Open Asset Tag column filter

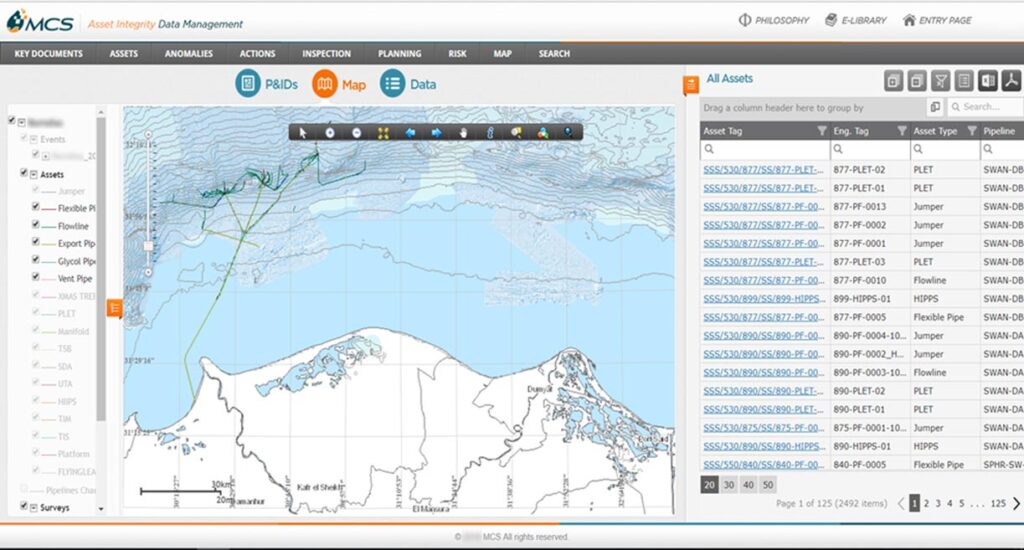[x=822, y=131]
